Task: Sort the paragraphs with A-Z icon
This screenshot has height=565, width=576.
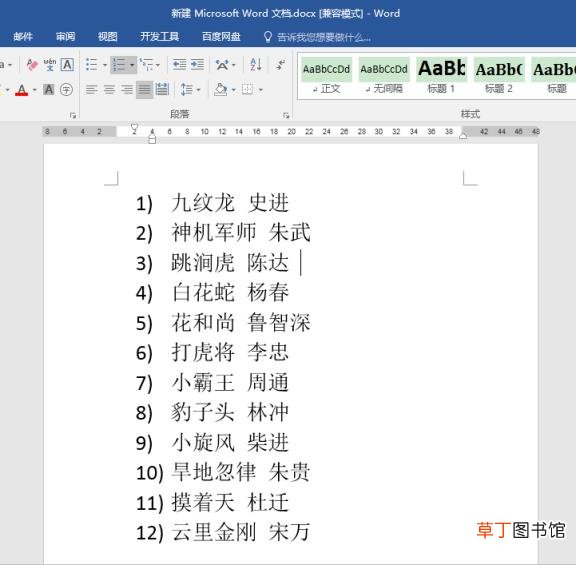Action: [x=256, y=65]
